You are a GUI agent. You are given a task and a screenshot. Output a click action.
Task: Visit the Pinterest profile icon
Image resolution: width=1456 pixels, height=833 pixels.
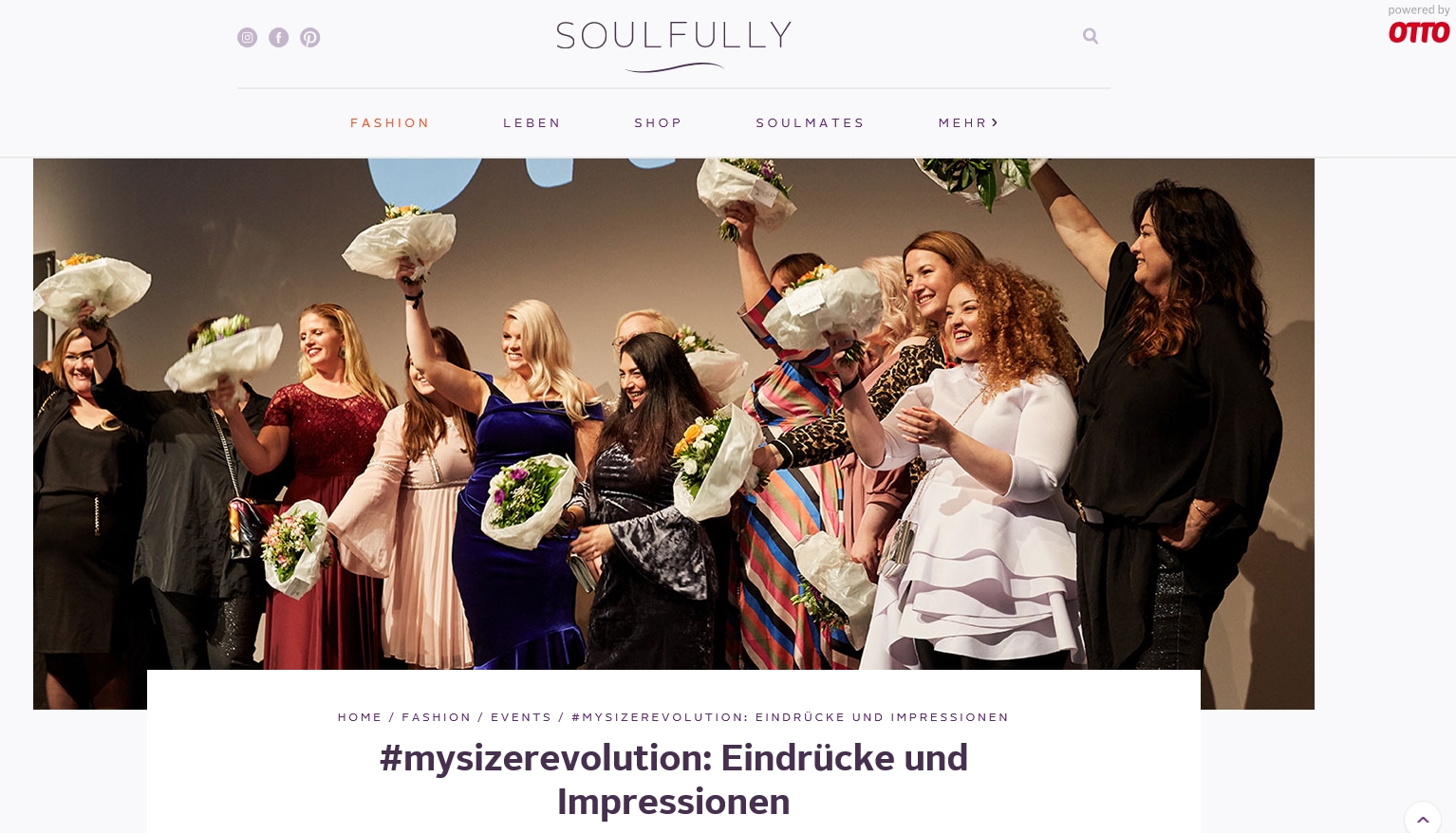click(309, 38)
